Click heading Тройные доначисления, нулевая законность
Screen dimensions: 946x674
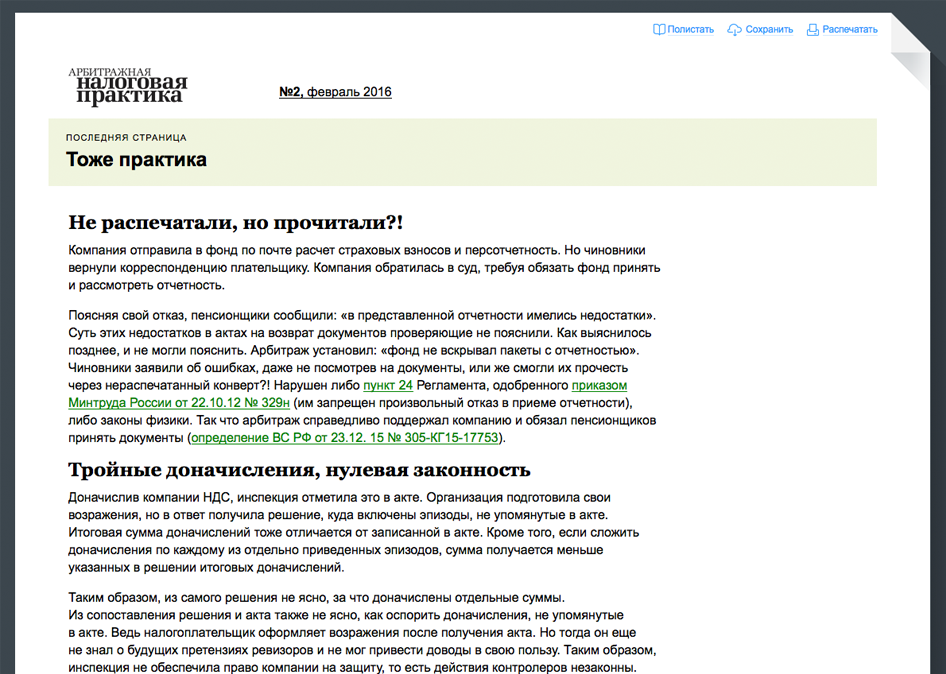[299, 469]
